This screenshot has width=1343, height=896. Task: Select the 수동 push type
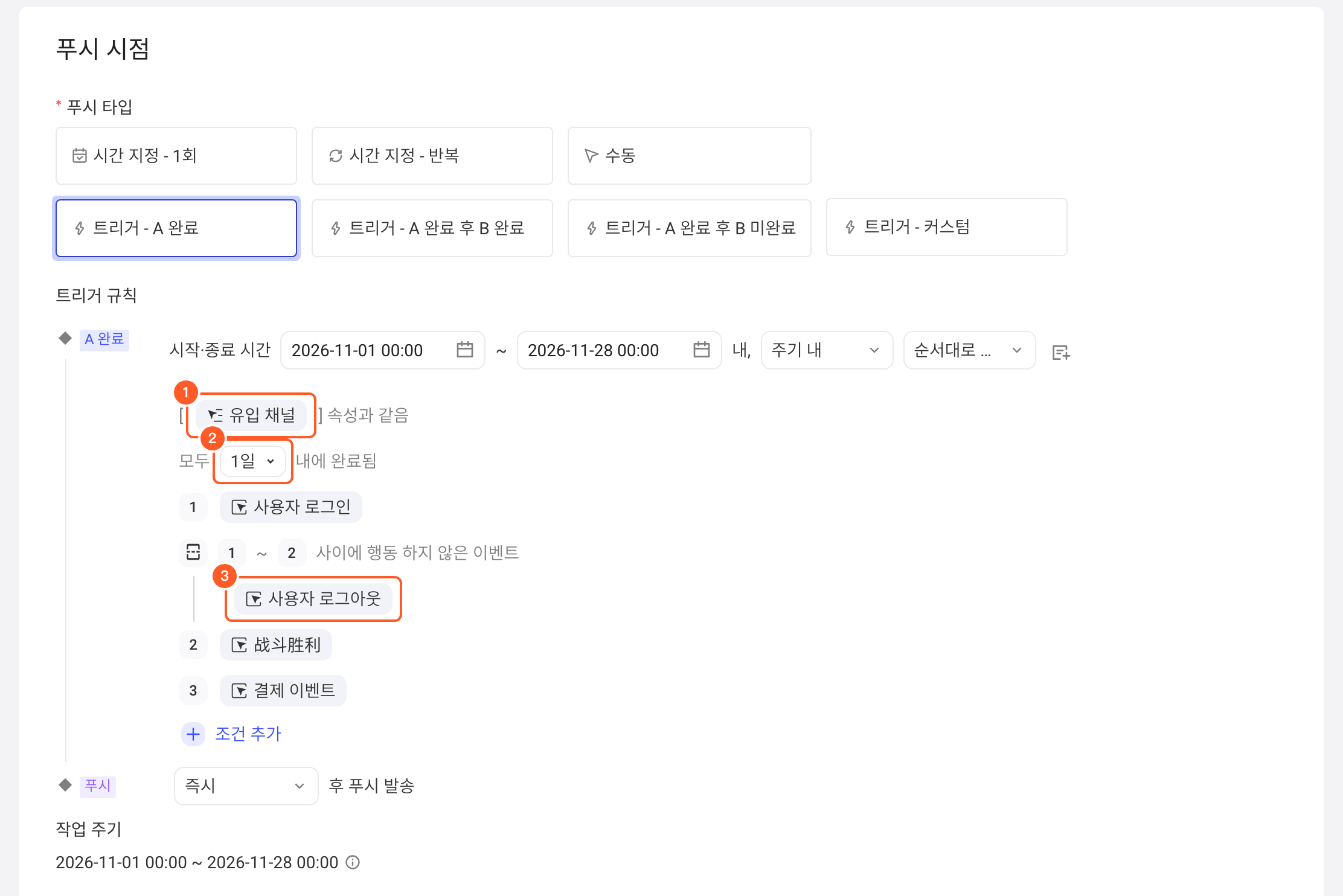click(x=690, y=156)
